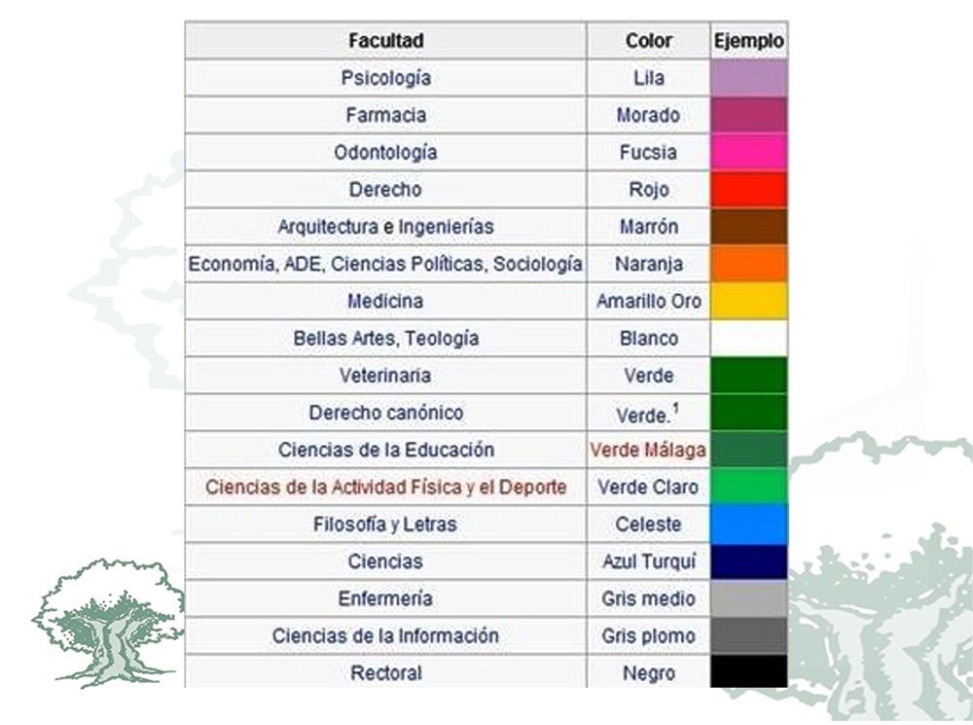Open the Arquitectura e Ingenierías link
The width and height of the screenshot is (973, 725).
(385, 227)
